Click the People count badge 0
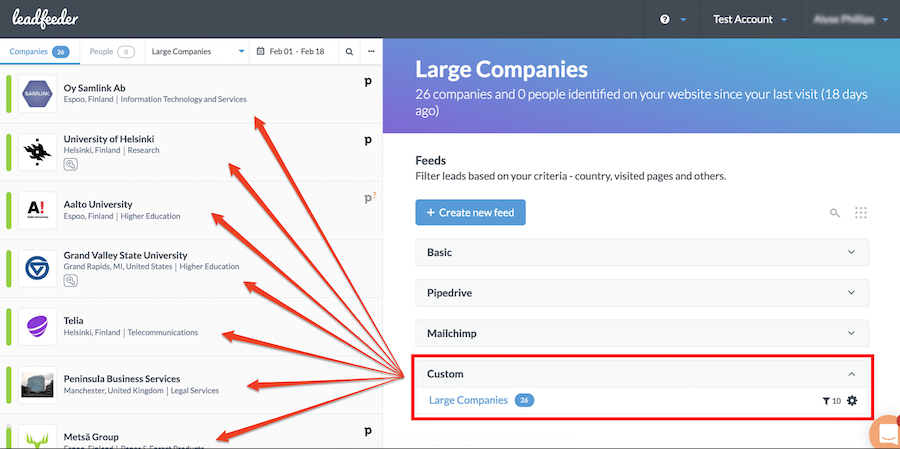Image resolution: width=900 pixels, height=449 pixels. [126, 52]
